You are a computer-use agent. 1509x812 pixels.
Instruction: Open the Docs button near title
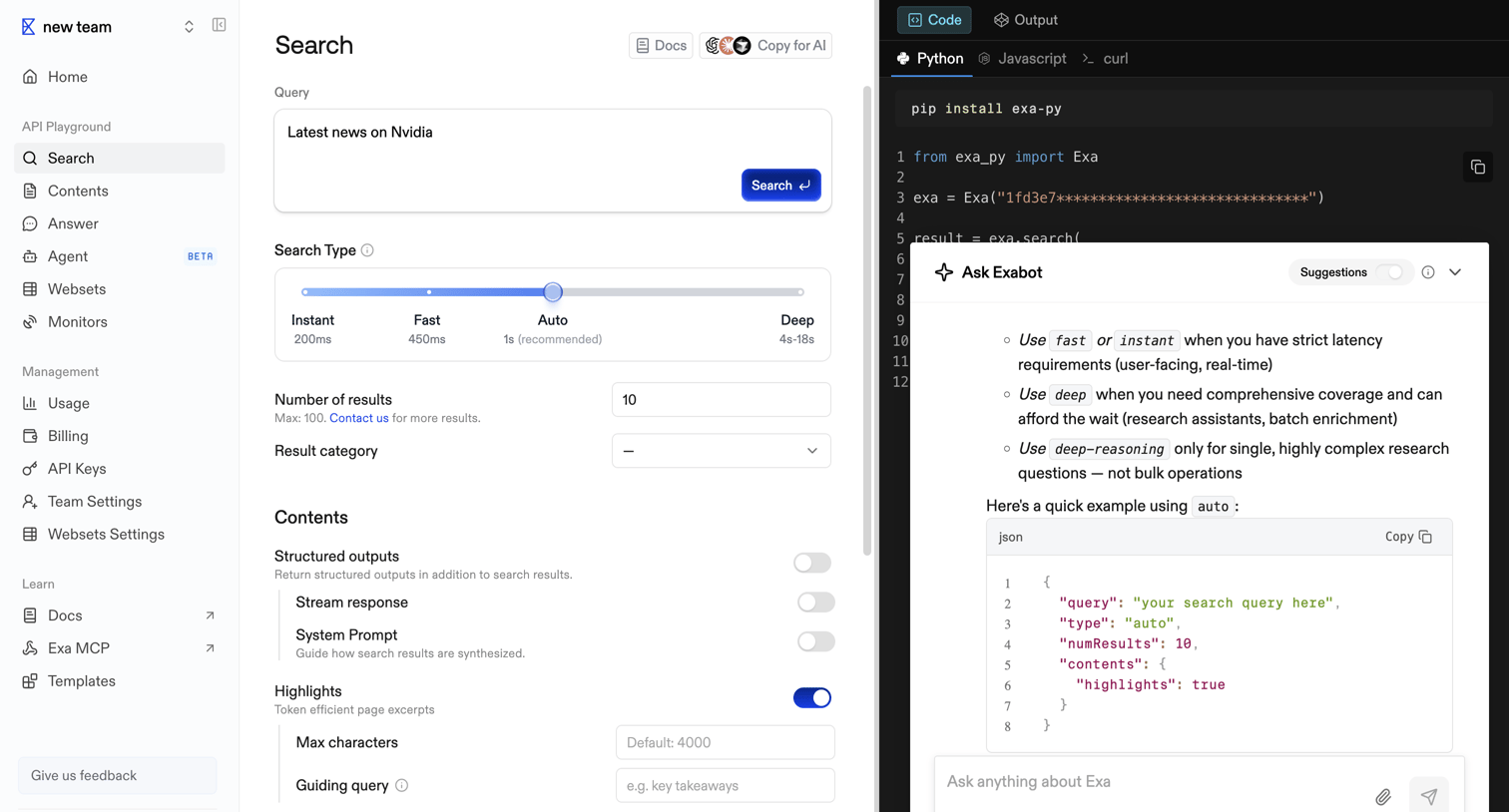661,46
